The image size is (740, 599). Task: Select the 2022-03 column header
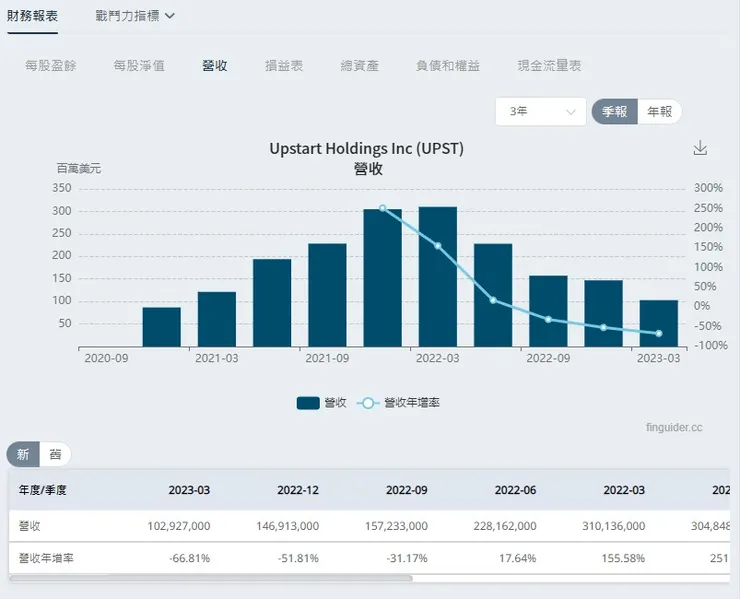624,490
